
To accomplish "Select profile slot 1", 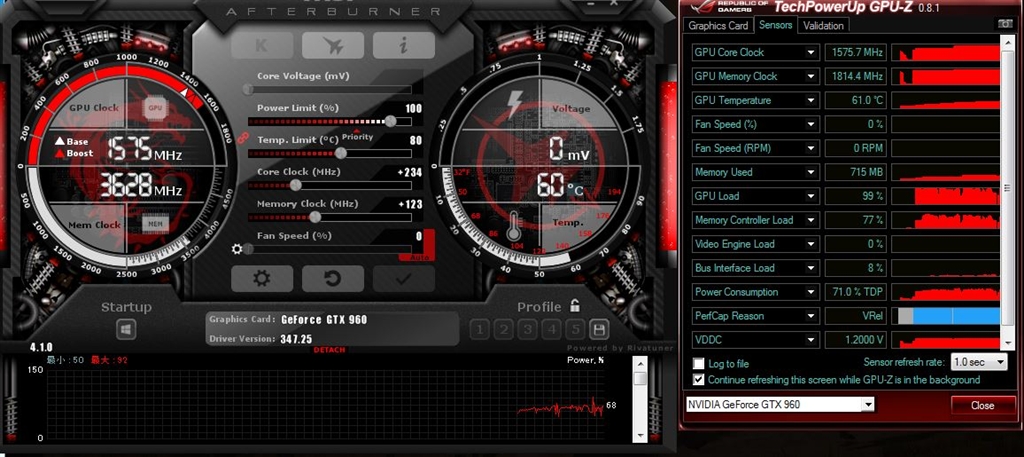I will (479, 330).
